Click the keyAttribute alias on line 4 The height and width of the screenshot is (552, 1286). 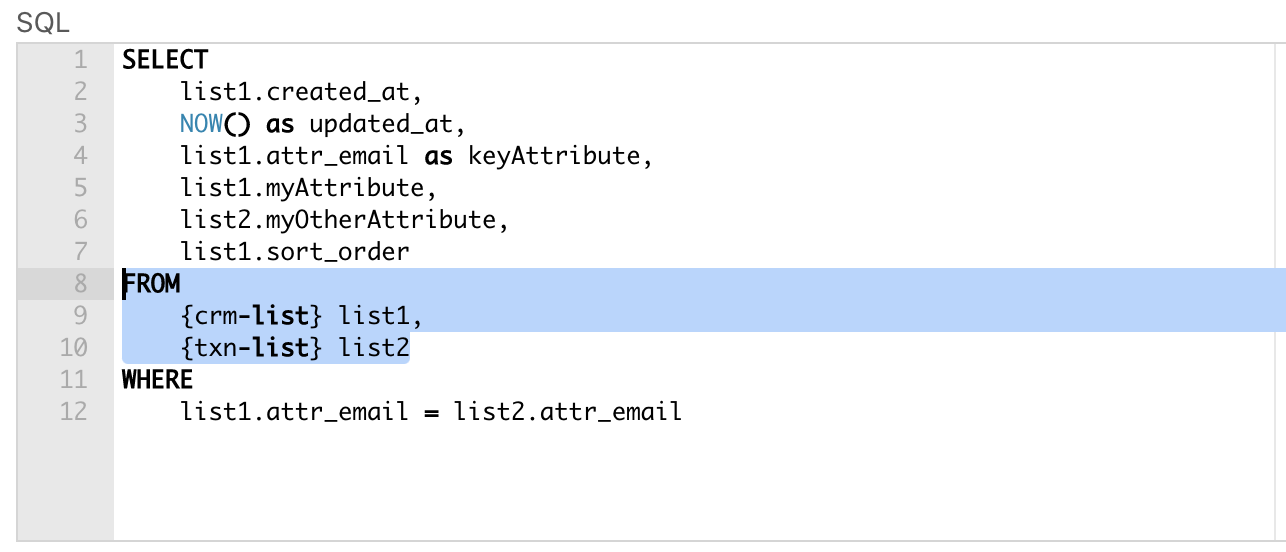click(553, 156)
